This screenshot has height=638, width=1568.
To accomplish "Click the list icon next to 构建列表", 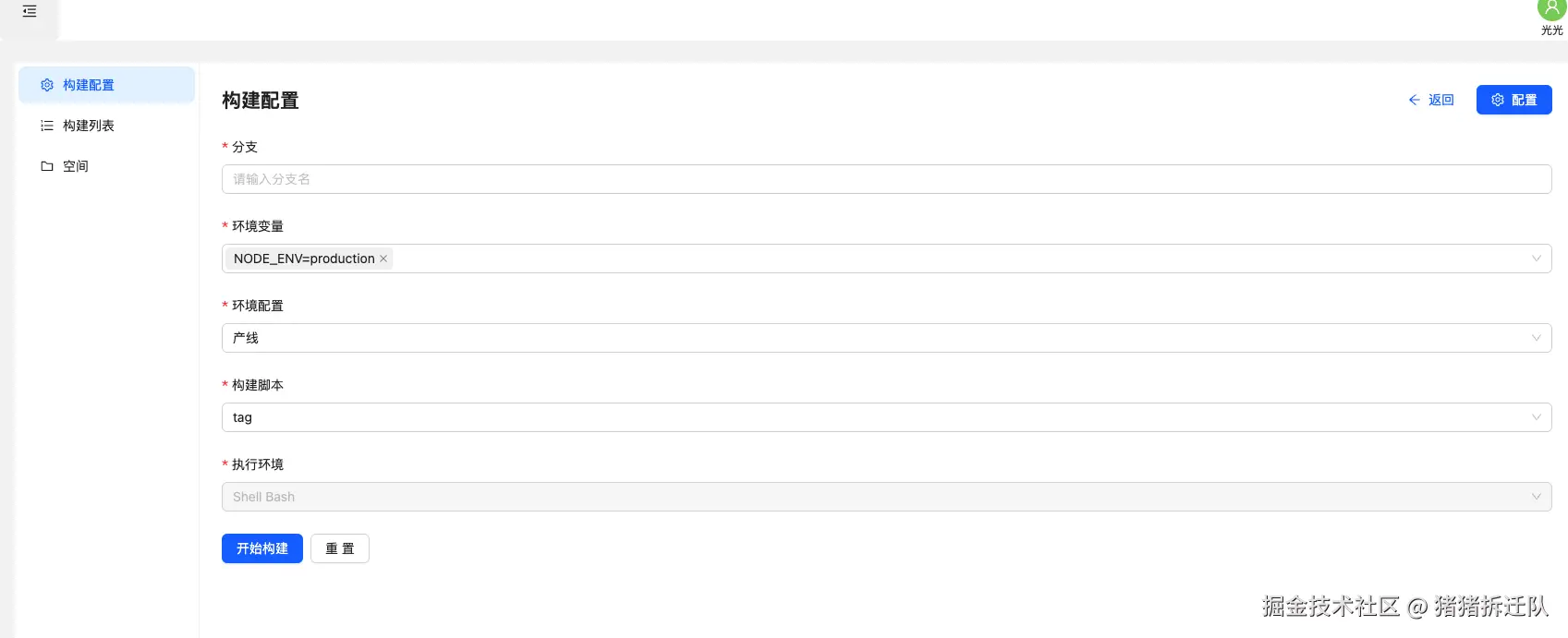I will 47,126.
